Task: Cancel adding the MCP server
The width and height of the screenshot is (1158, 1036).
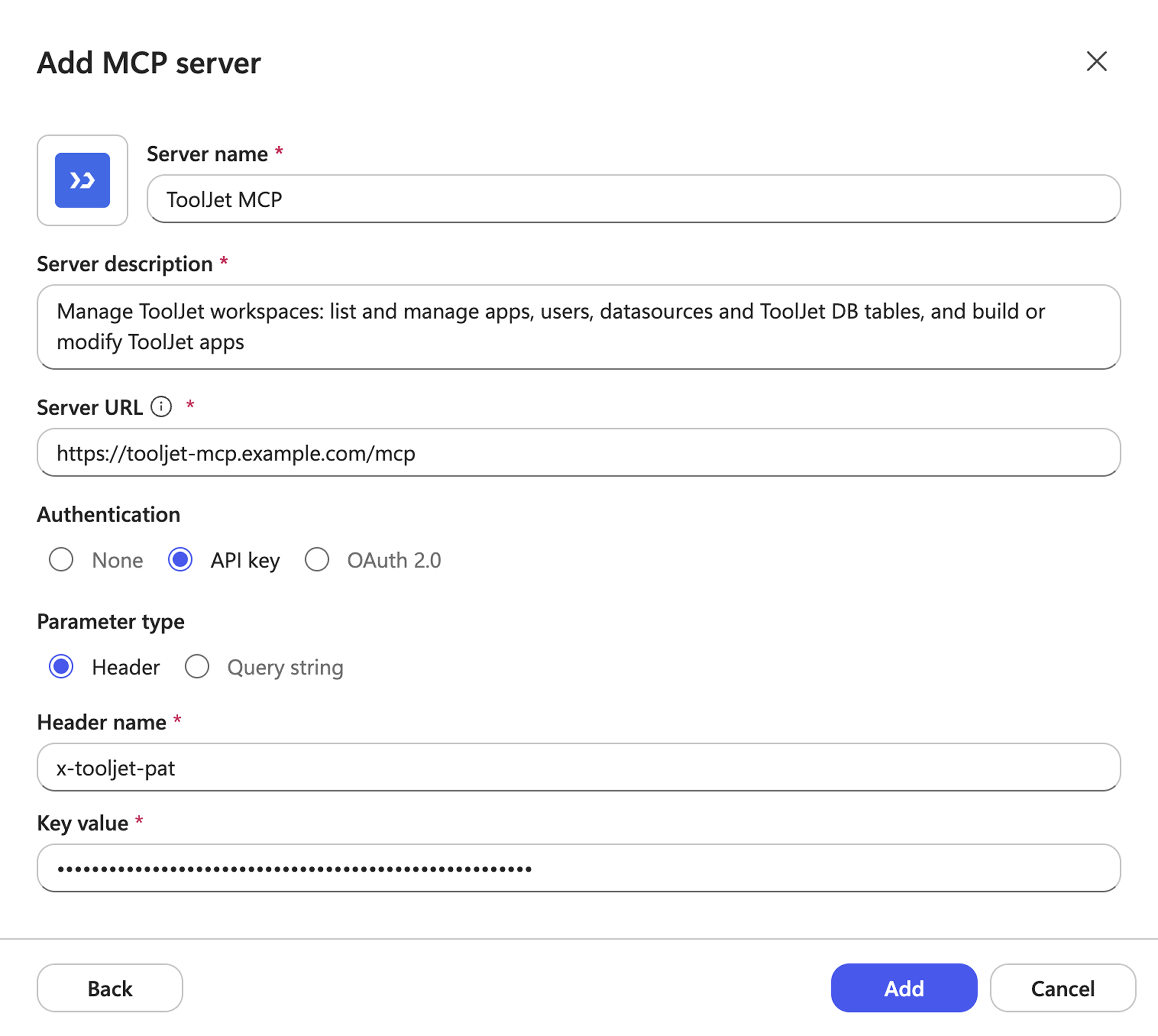Action: tap(1062, 988)
